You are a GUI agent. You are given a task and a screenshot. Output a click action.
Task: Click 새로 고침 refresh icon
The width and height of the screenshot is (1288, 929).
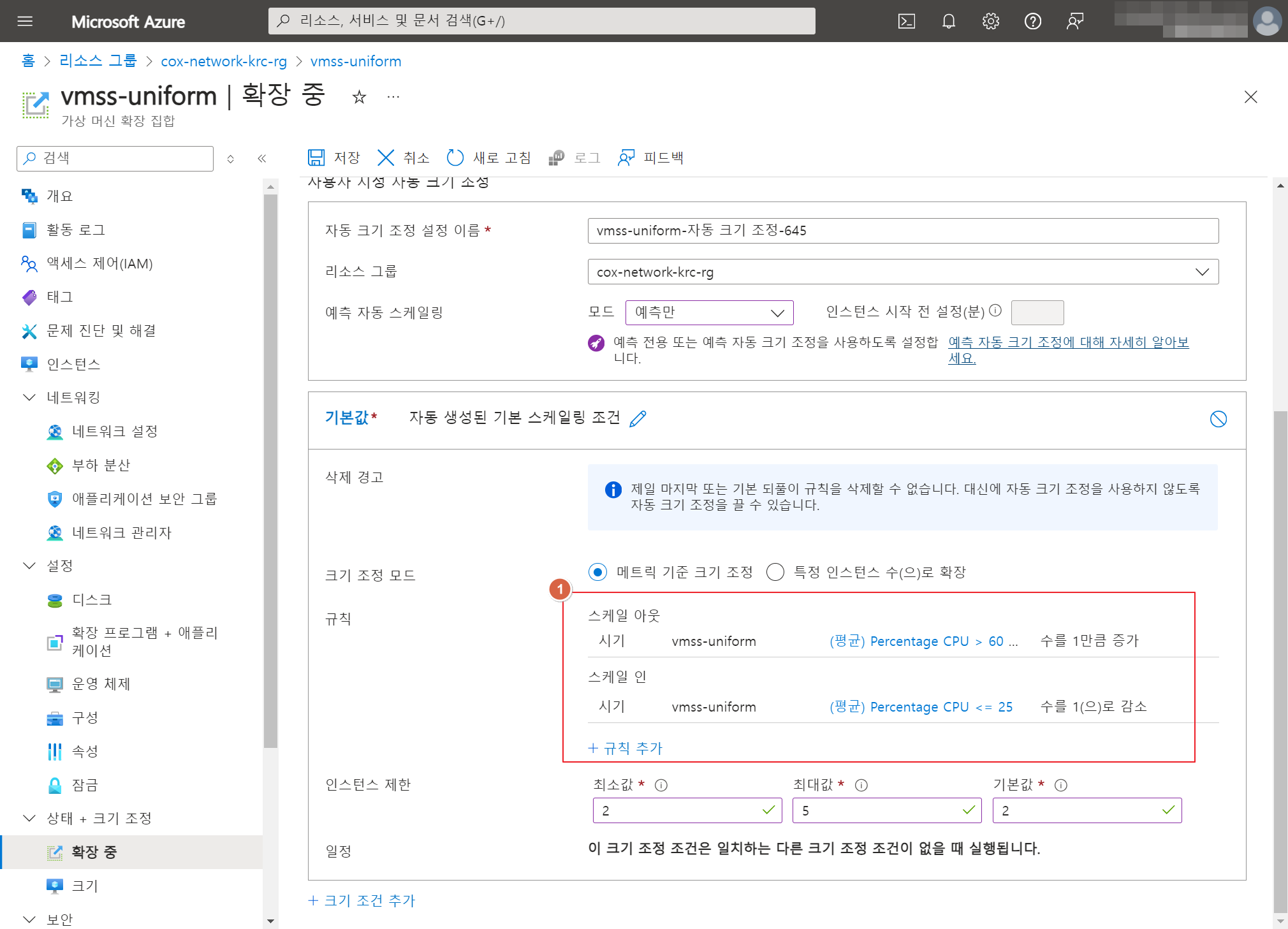click(x=455, y=157)
